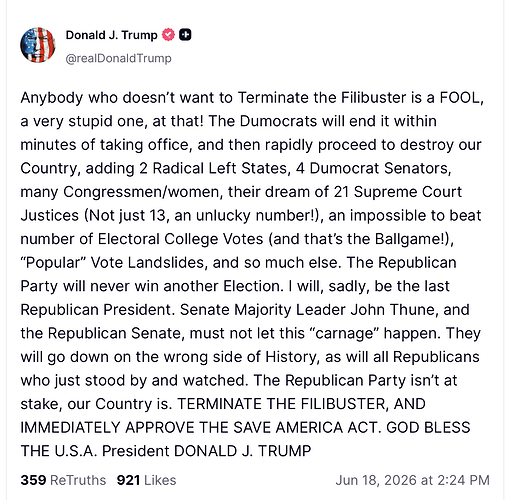This screenshot has width=505, height=500.
Task: Click the word FOOL in the post
Action: (459, 98)
